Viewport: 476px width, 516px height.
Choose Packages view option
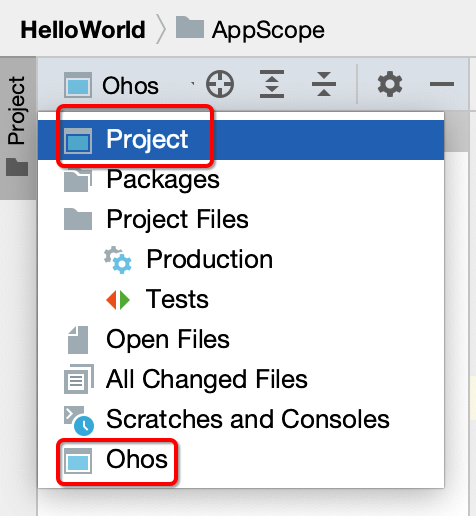point(241,180)
